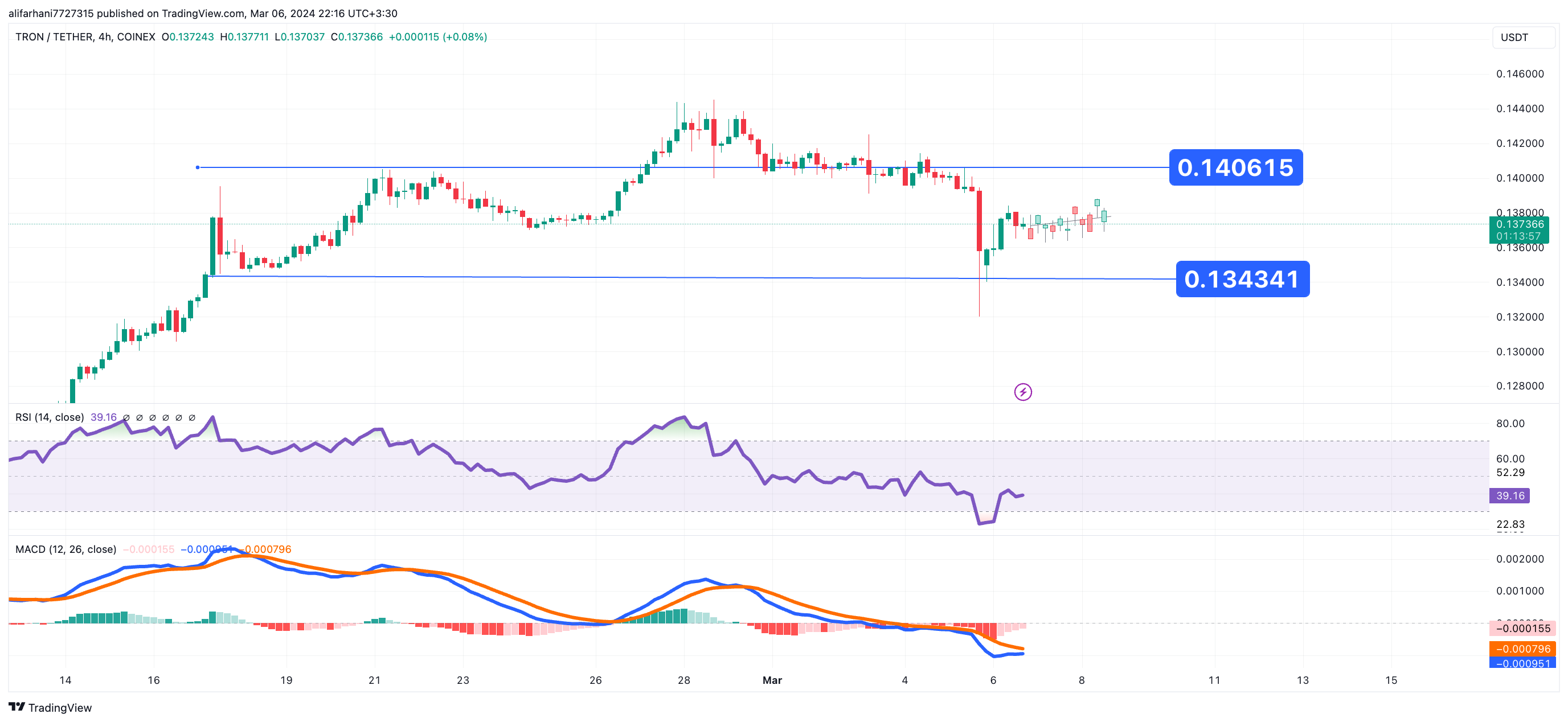Click the 0.130000 price axis label

(x=1520, y=352)
